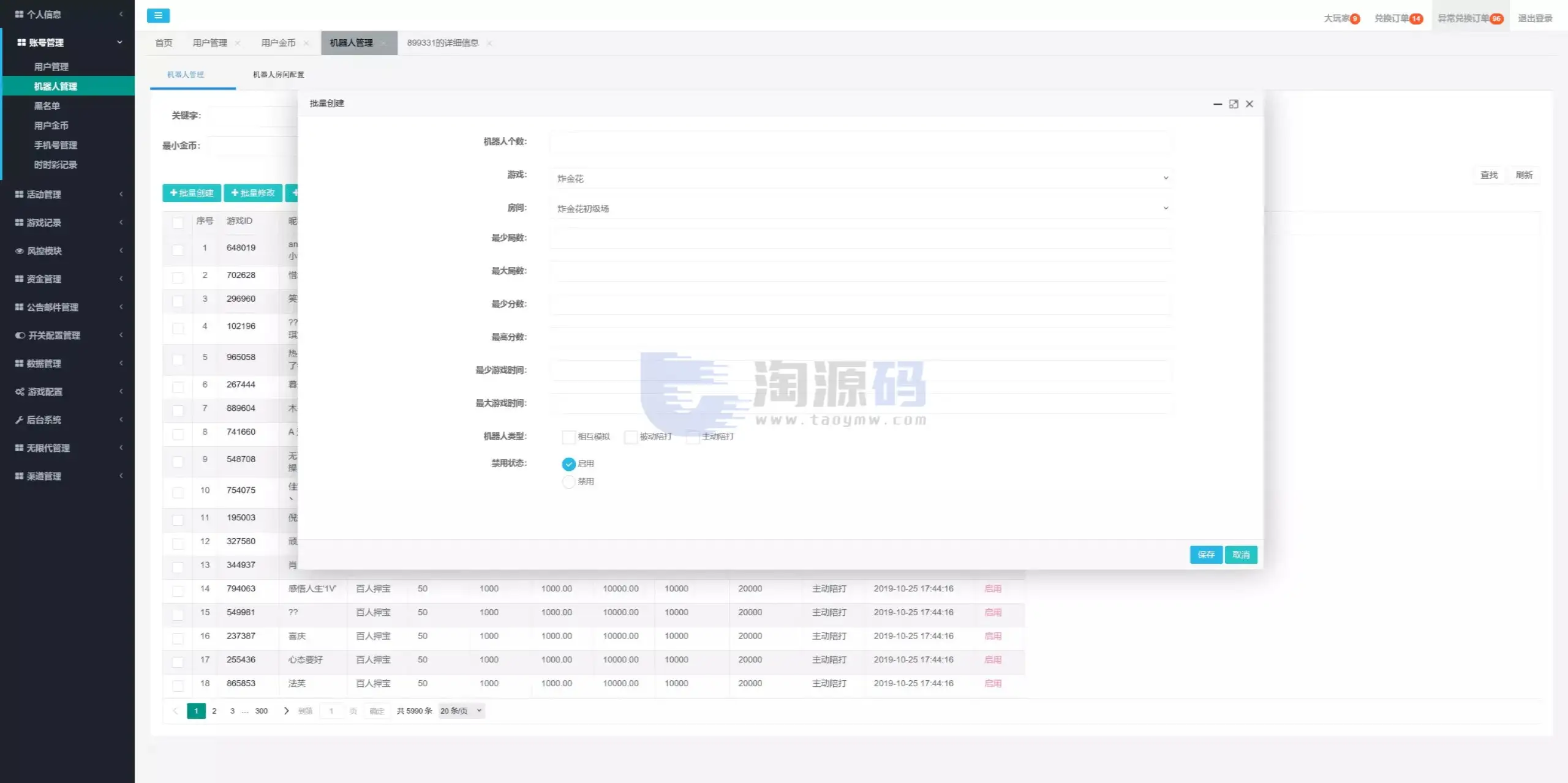Focus the 最少局数 input field
The height and width of the screenshot is (783, 1568).
(861, 238)
